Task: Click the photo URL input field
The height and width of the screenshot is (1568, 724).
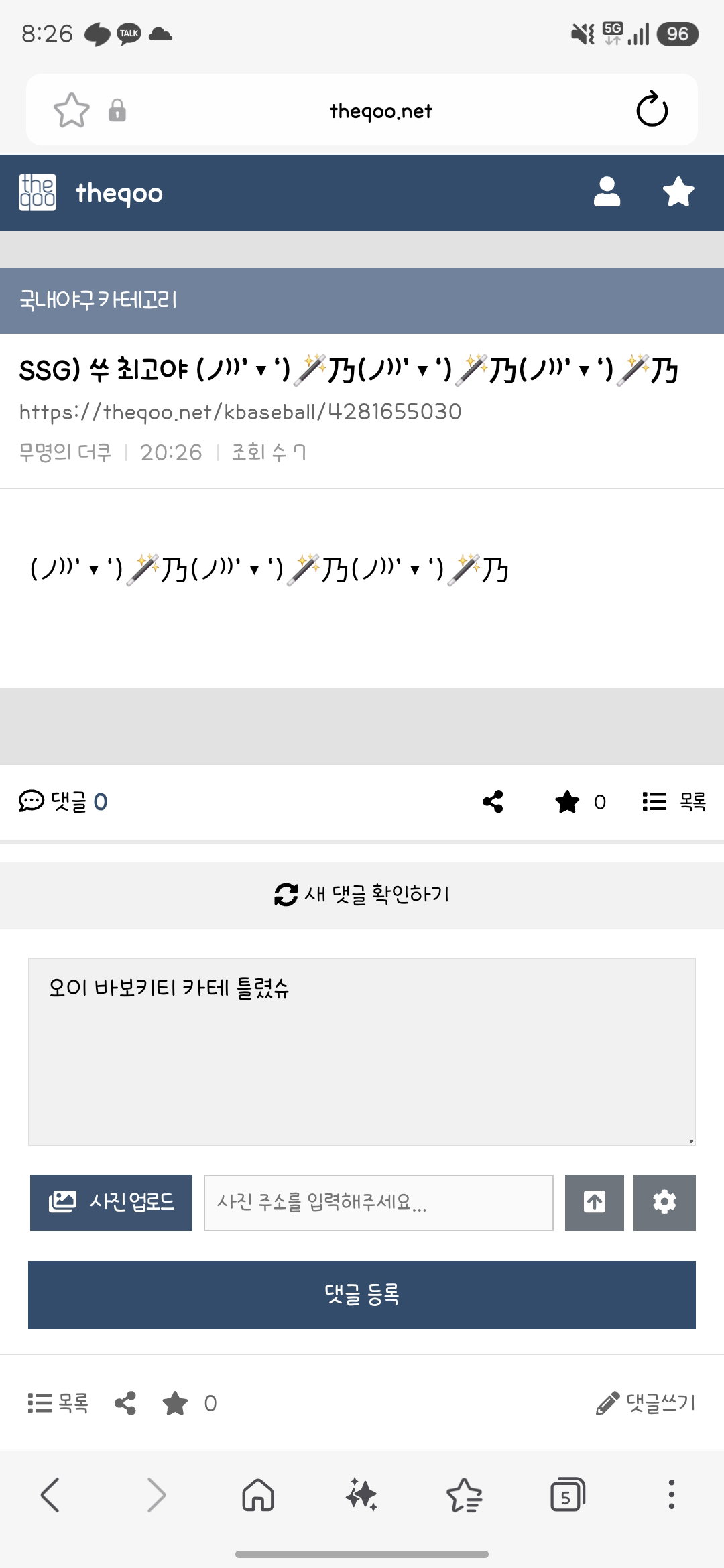Action: click(379, 1202)
